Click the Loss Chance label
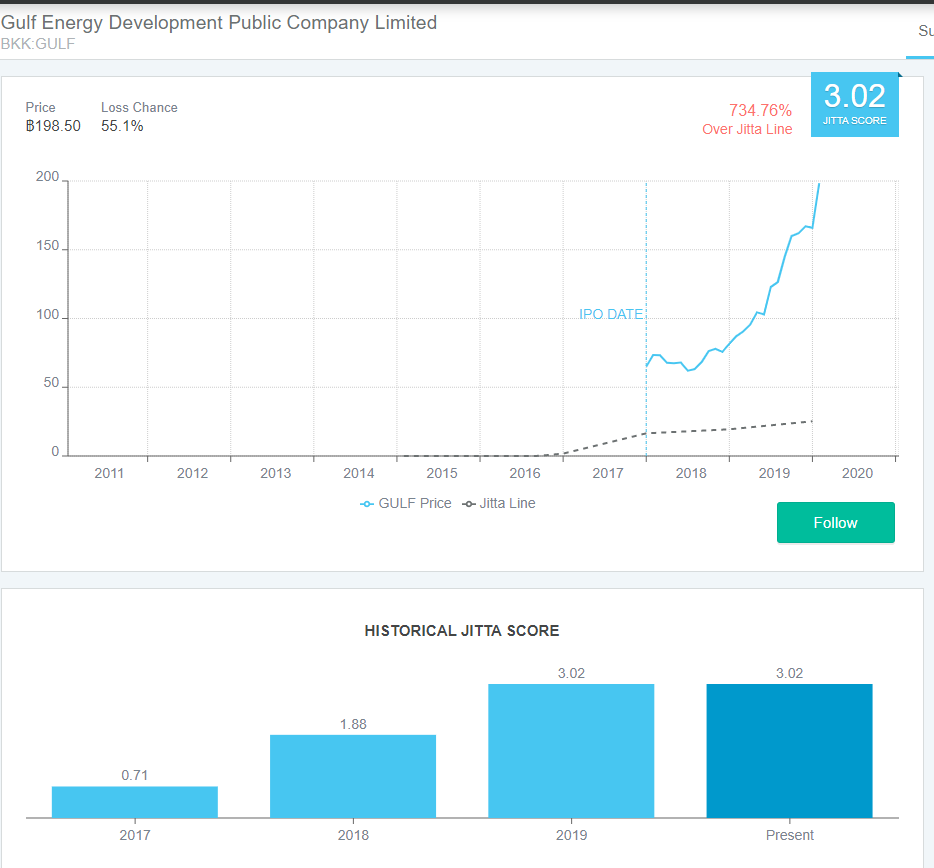 139,107
